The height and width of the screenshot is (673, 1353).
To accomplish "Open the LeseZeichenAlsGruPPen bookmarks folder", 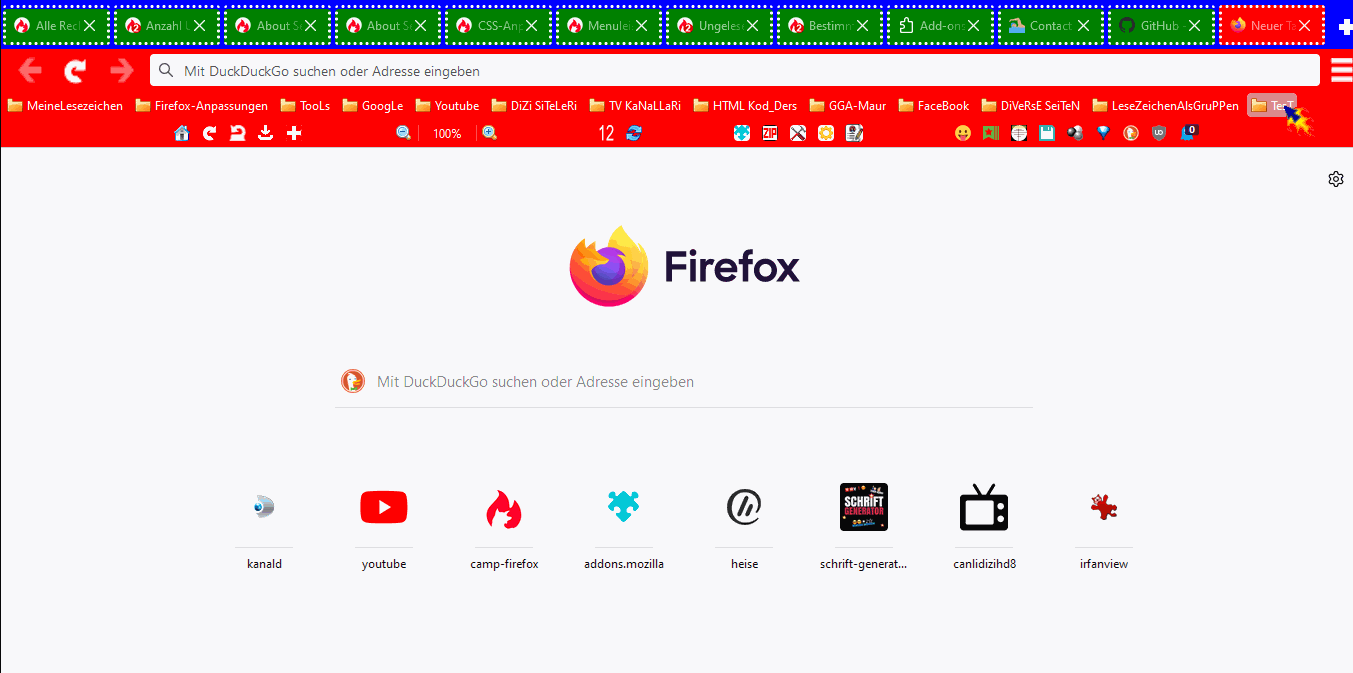I will [1166, 105].
